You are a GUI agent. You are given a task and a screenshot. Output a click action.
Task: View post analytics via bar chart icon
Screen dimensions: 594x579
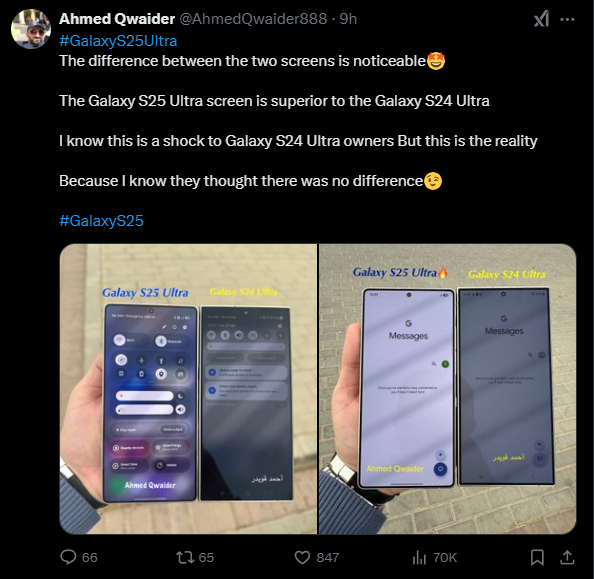click(419, 557)
